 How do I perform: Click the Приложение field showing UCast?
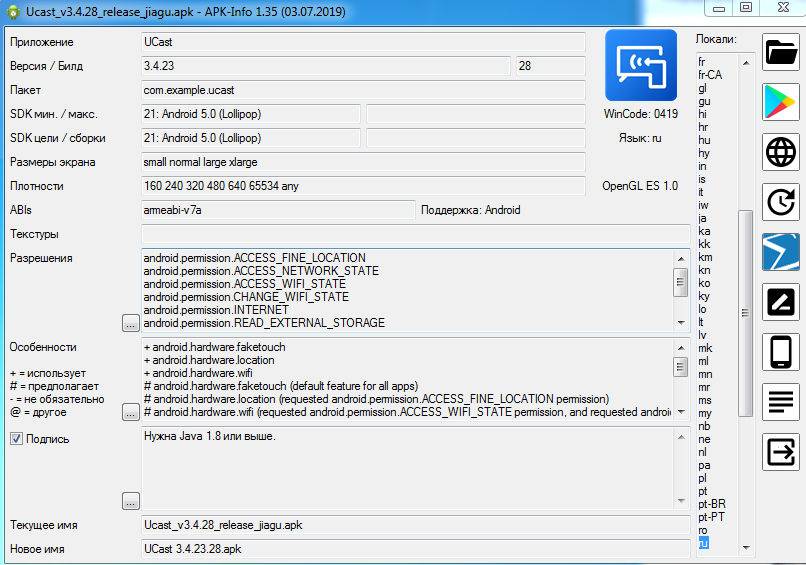tap(363, 42)
